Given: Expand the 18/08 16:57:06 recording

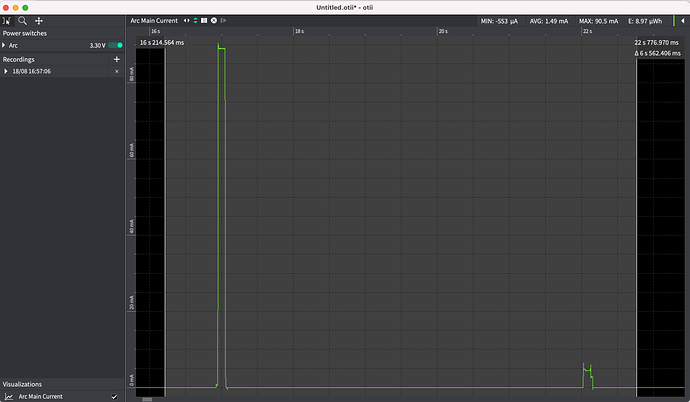Looking at the screenshot, I should coord(6,72).
